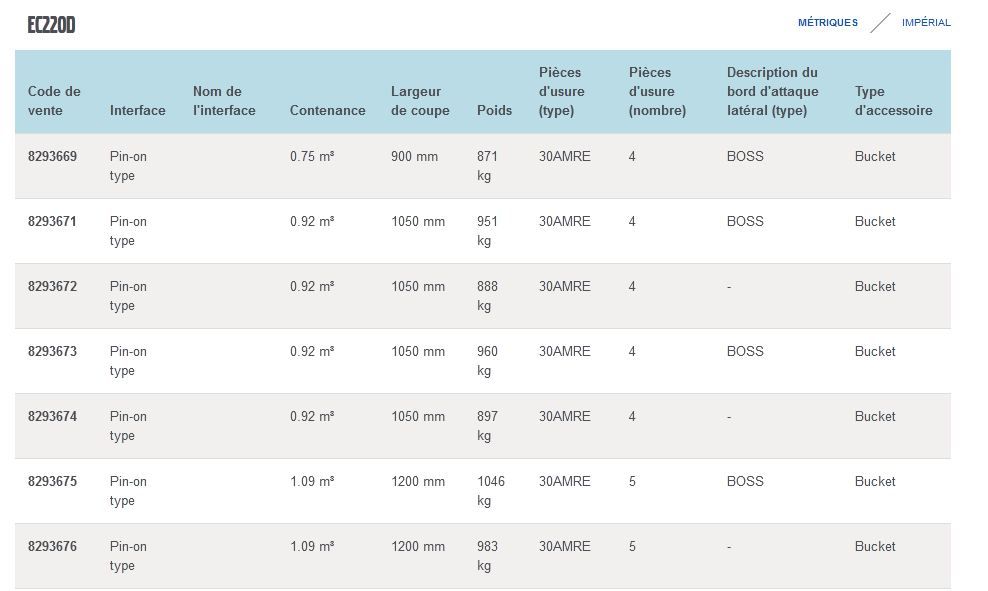Click the 900 mm cutting width cell
The width and height of the screenshot is (988, 591).
(x=414, y=157)
